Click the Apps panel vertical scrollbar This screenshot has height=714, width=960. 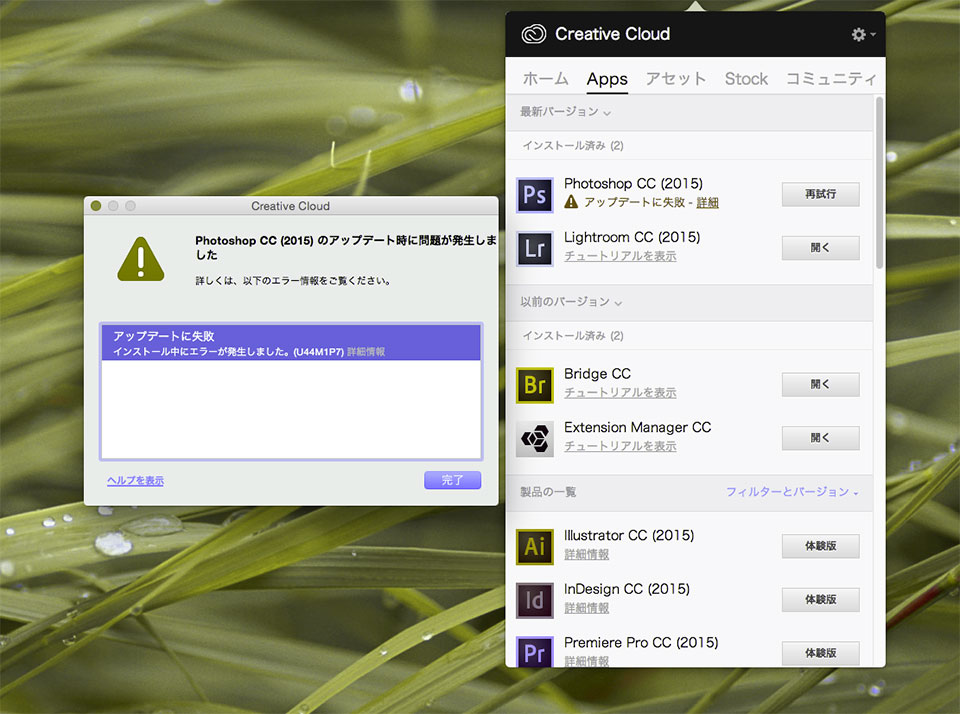(879, 182)
